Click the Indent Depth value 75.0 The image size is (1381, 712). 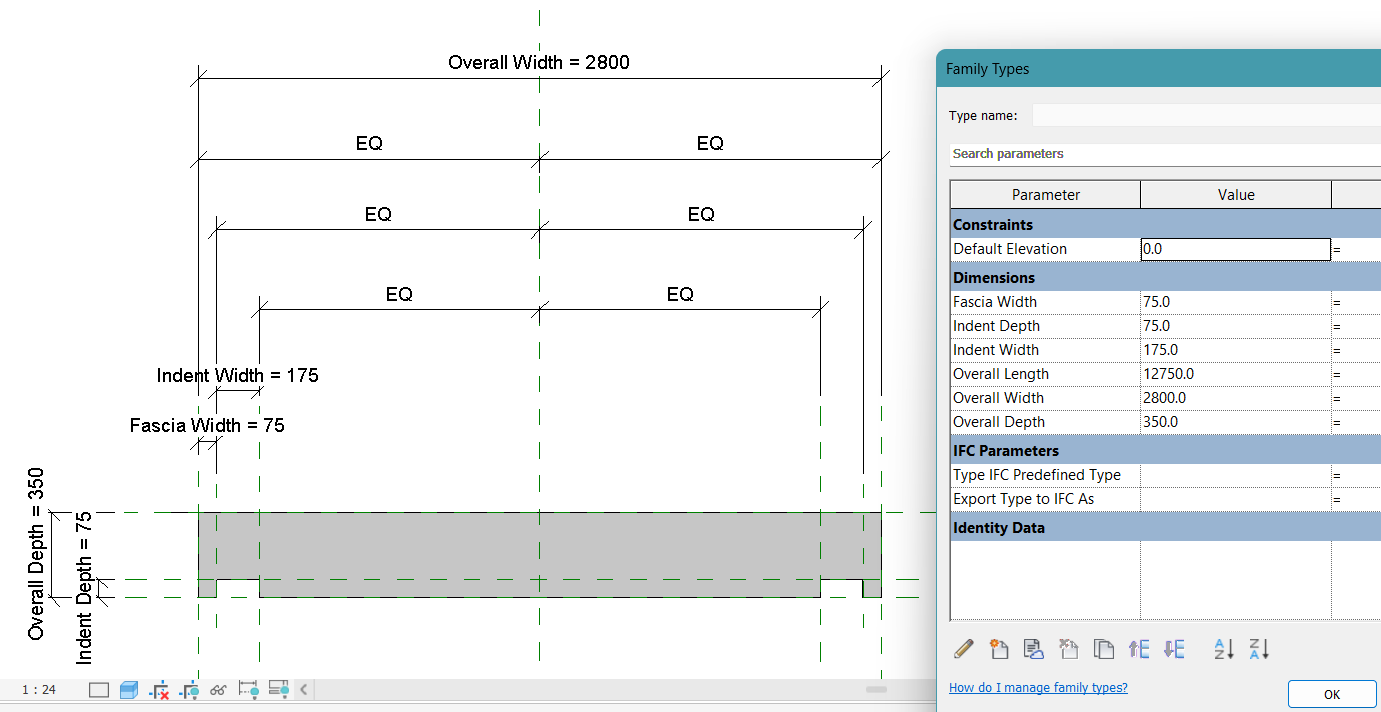coord(1236,326)
